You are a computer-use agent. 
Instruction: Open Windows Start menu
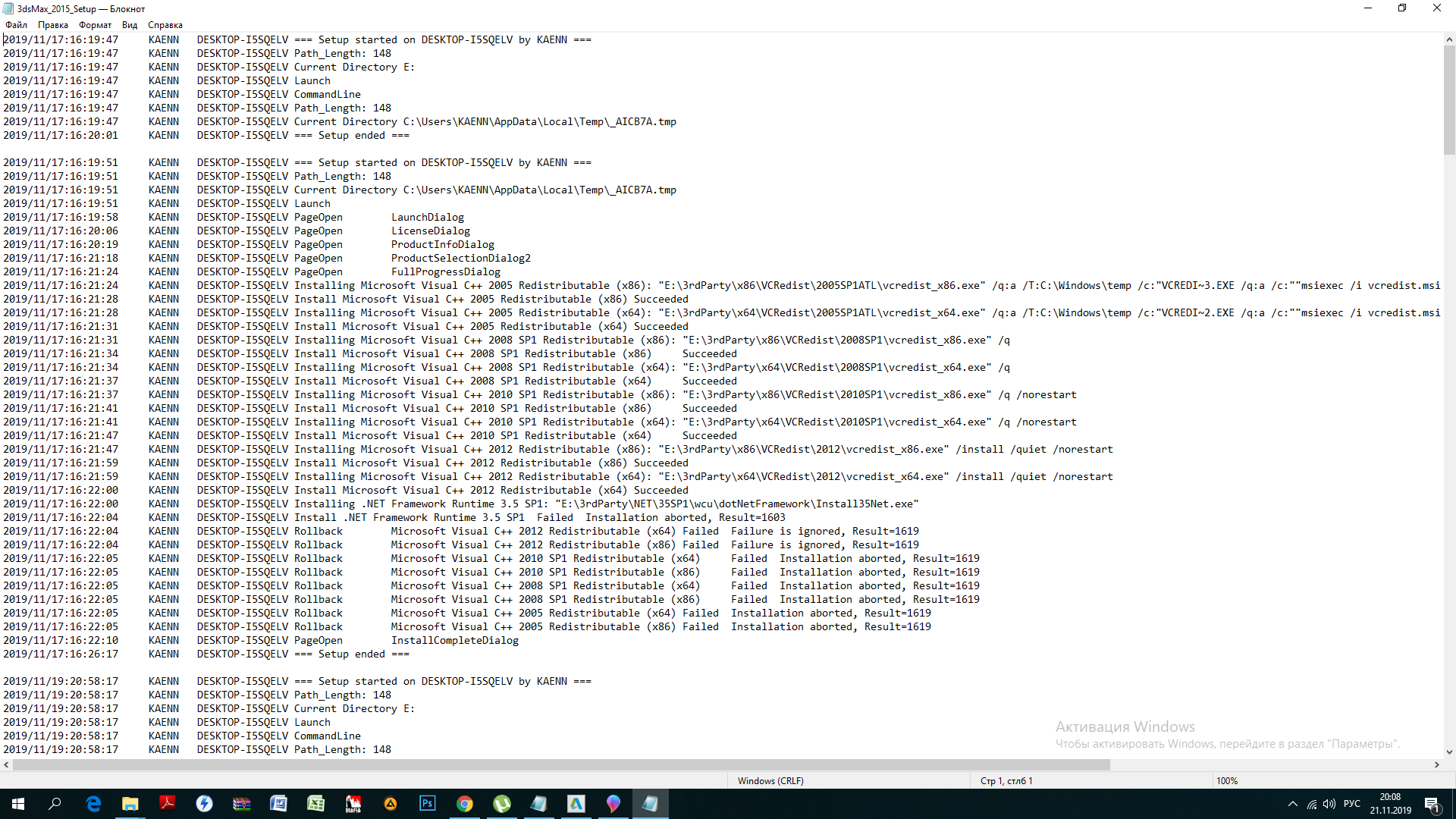click(18, 804)
